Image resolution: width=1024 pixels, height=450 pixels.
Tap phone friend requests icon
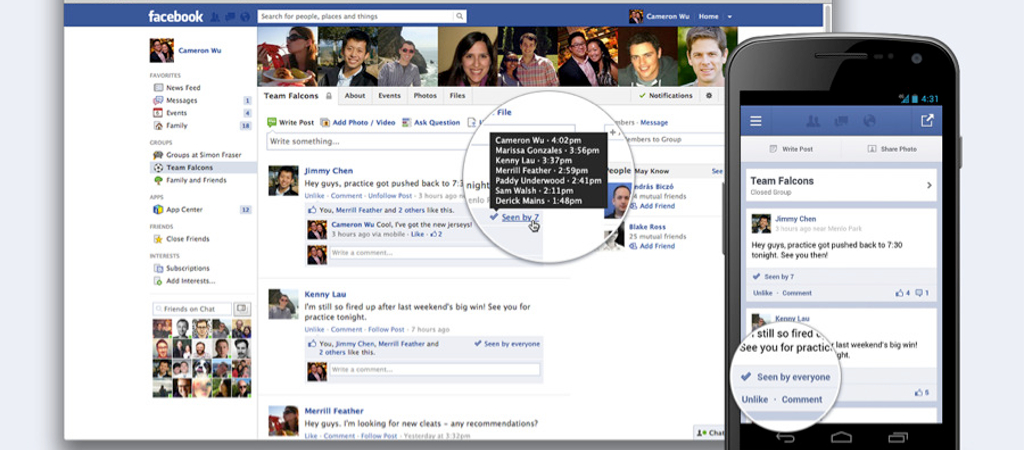click(812, 121)
